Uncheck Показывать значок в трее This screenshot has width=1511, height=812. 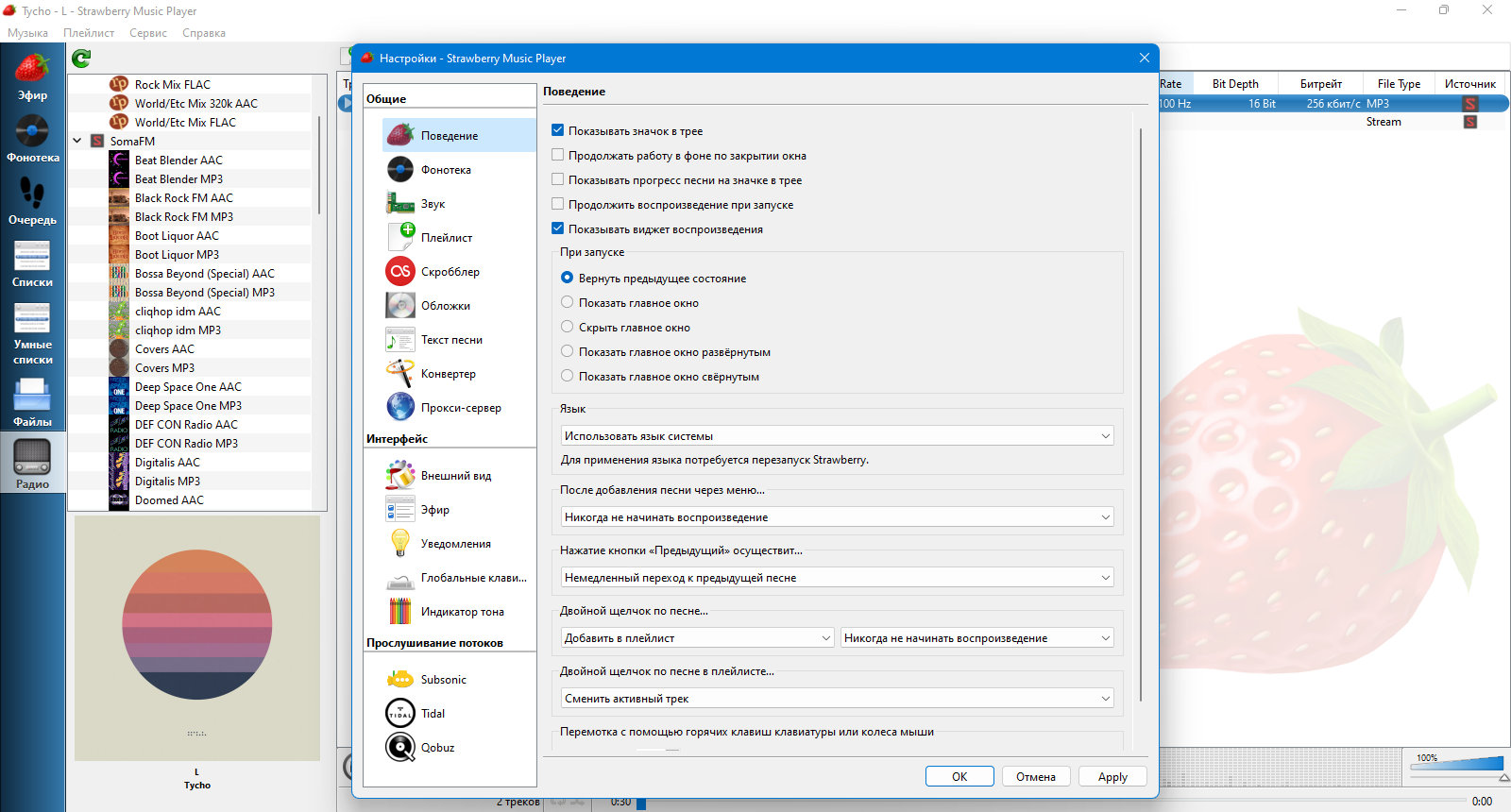pos(557,130)
